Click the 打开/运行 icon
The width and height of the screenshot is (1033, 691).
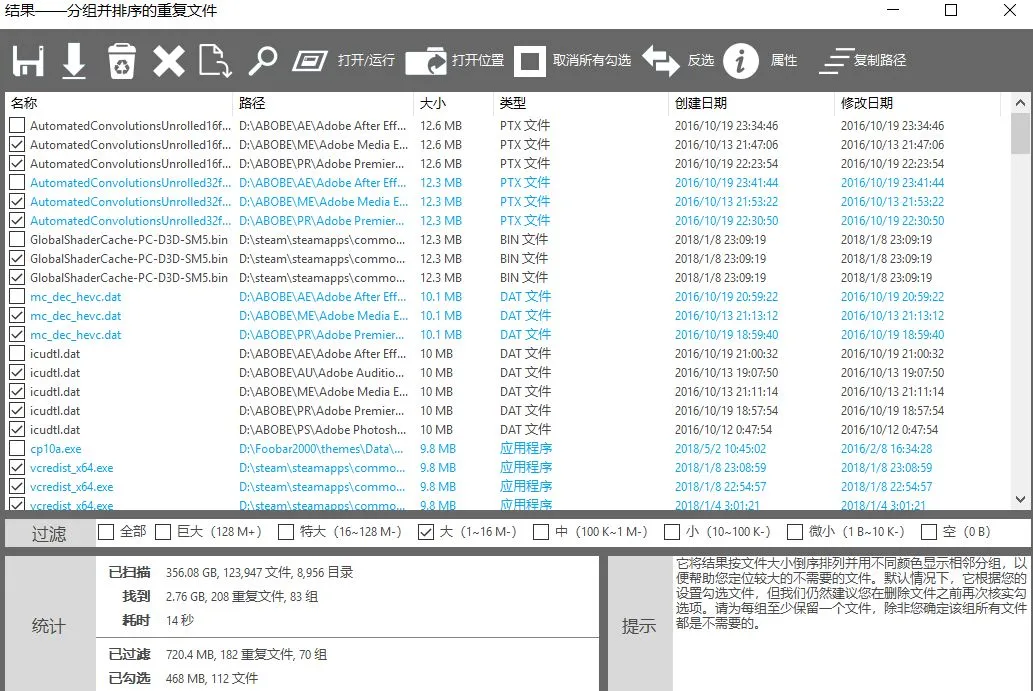click(x=310, y=61)
